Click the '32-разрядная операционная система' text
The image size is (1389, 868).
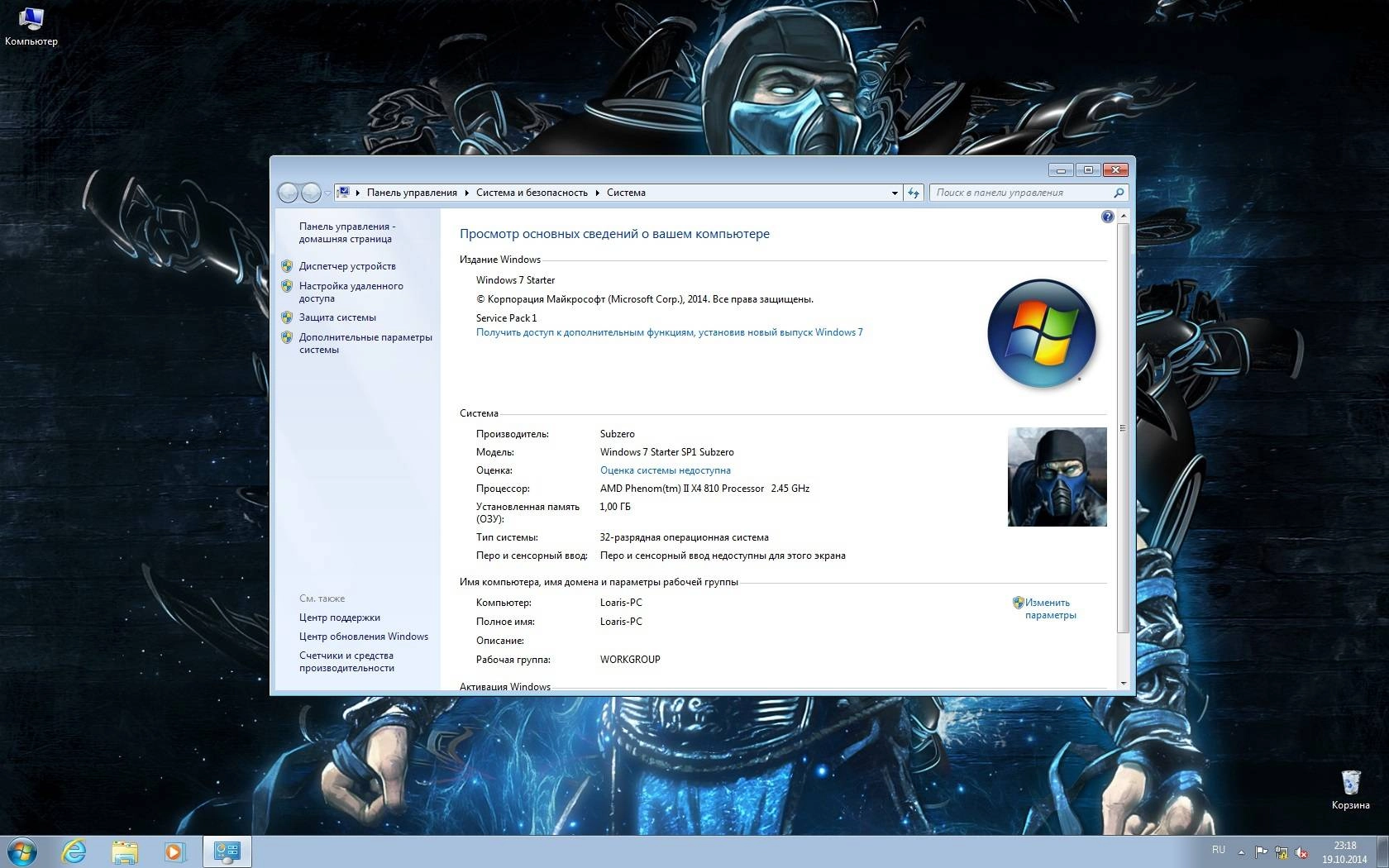(x=685, y=537)
